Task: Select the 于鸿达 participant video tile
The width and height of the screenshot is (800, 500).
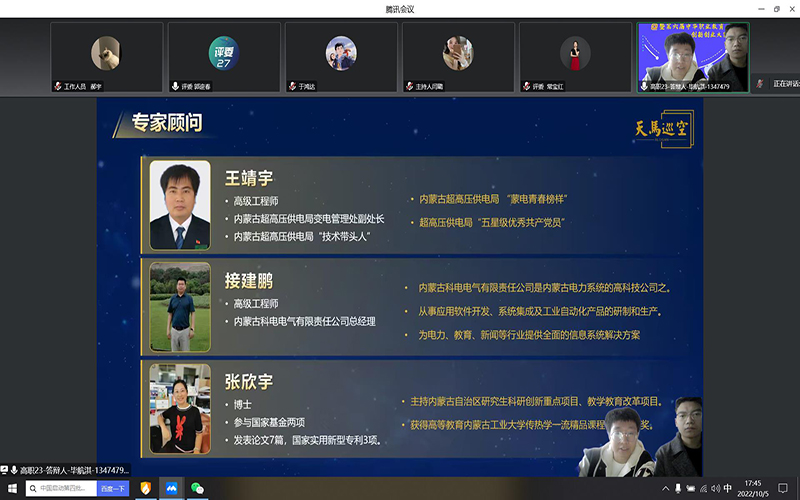Action: click(341, 57)
